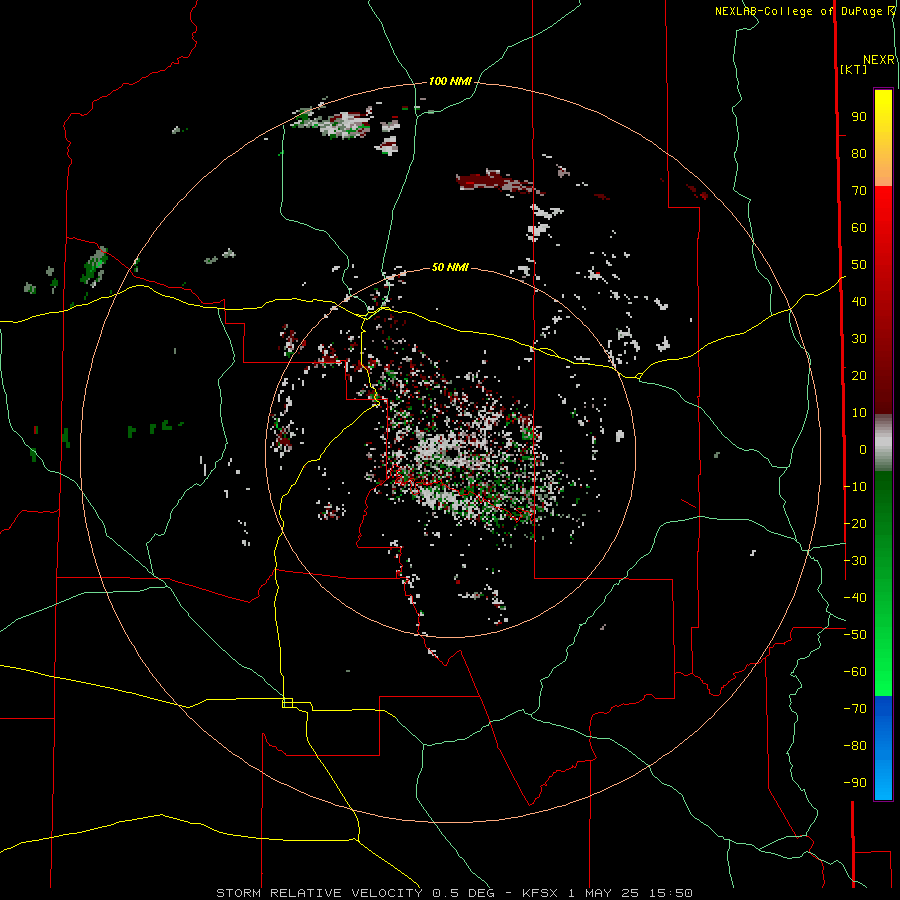Screen dimensions: 900x900
Task: Select the 10 value on velocity scale
Action: tap(859, 413)
